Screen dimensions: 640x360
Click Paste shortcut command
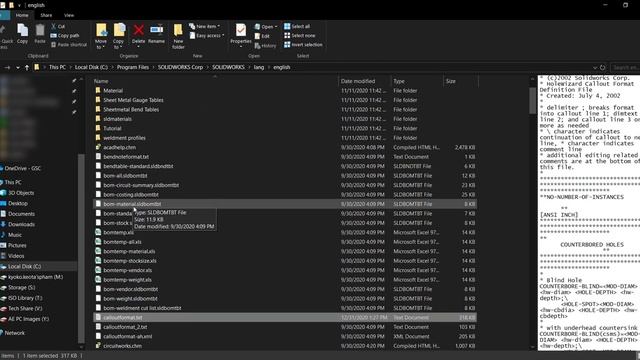[69, 44]
